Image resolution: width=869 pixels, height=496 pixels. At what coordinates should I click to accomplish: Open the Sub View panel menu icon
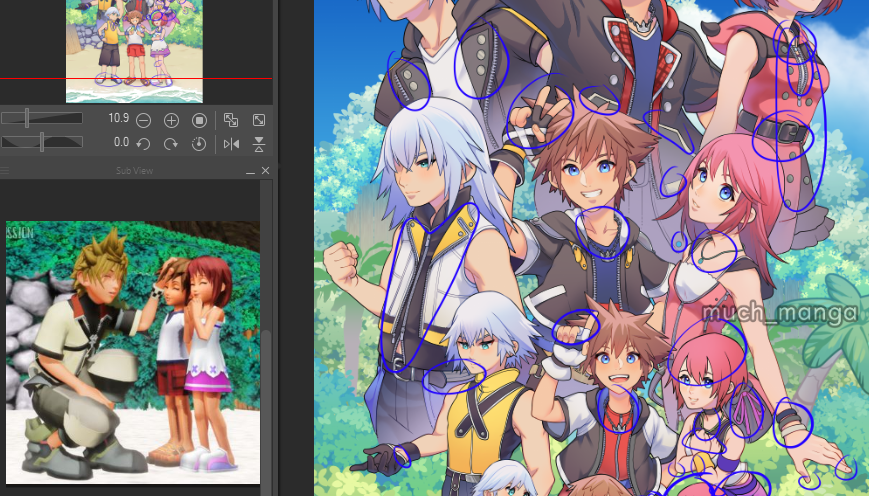click(4, 171)
